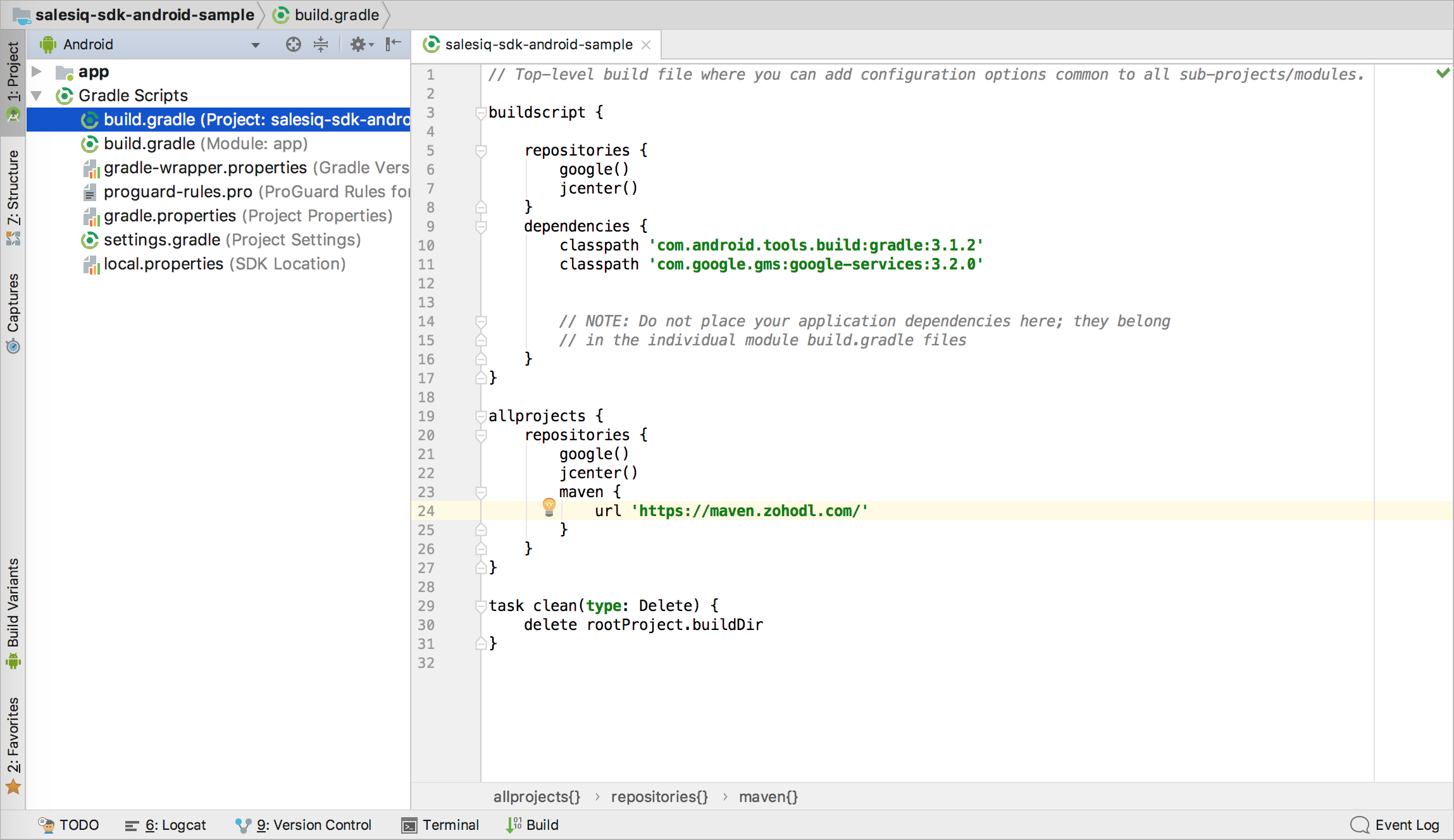The image size is (1454, 840).
Task: Open the Version Control tab
Action: pos(304,825)
